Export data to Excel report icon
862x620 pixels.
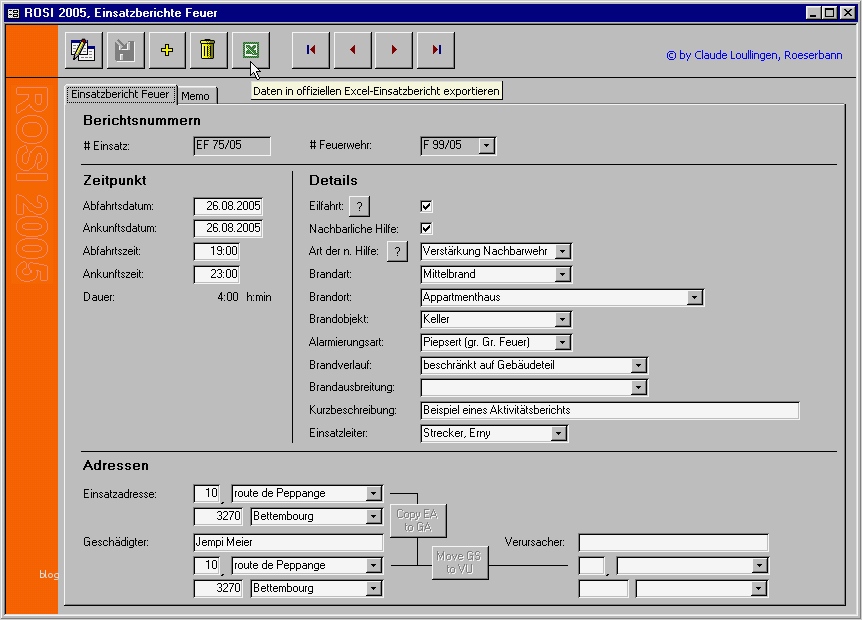pos(250,50)
